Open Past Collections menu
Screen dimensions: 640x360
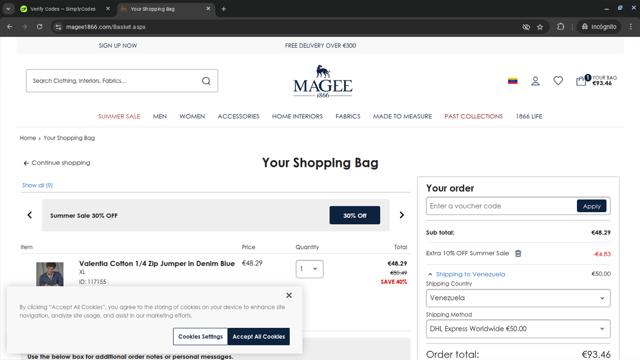(x=473, y=116)
